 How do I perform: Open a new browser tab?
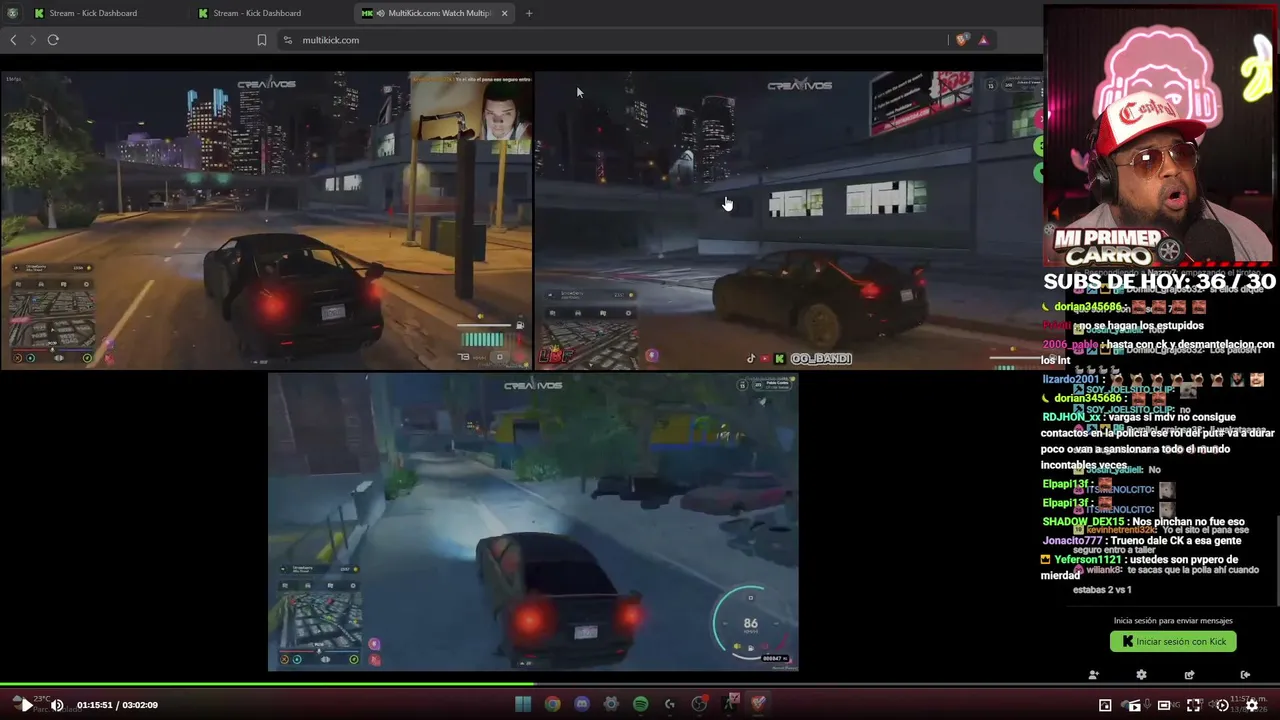click(x=529, y=13)
